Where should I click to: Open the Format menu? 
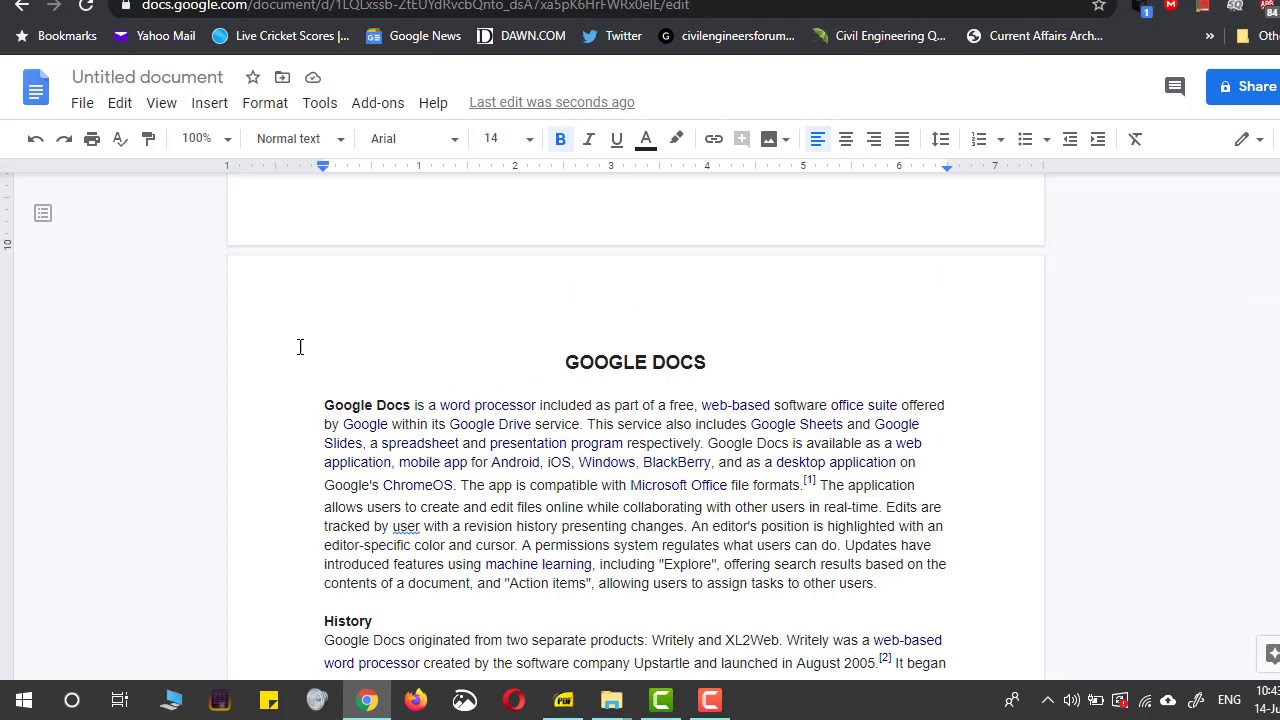pyautogui.click(x=265, y=103)
